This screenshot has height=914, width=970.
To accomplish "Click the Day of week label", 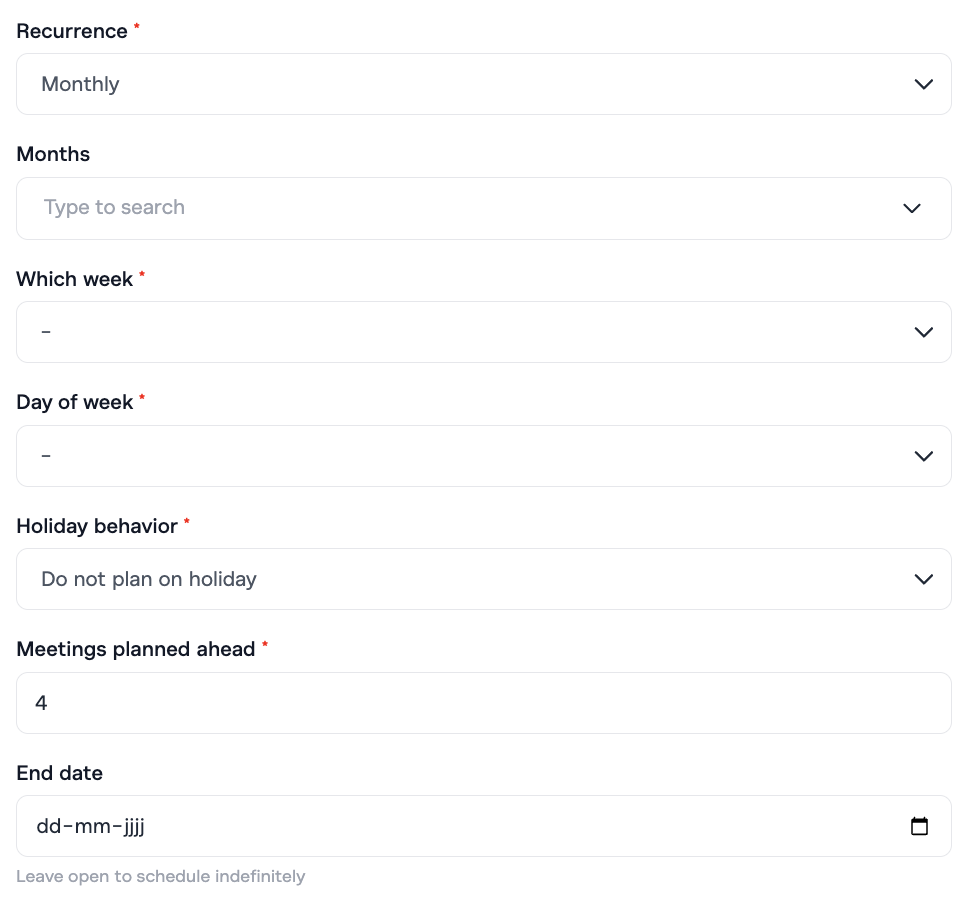I will click(x=75, y=402).
